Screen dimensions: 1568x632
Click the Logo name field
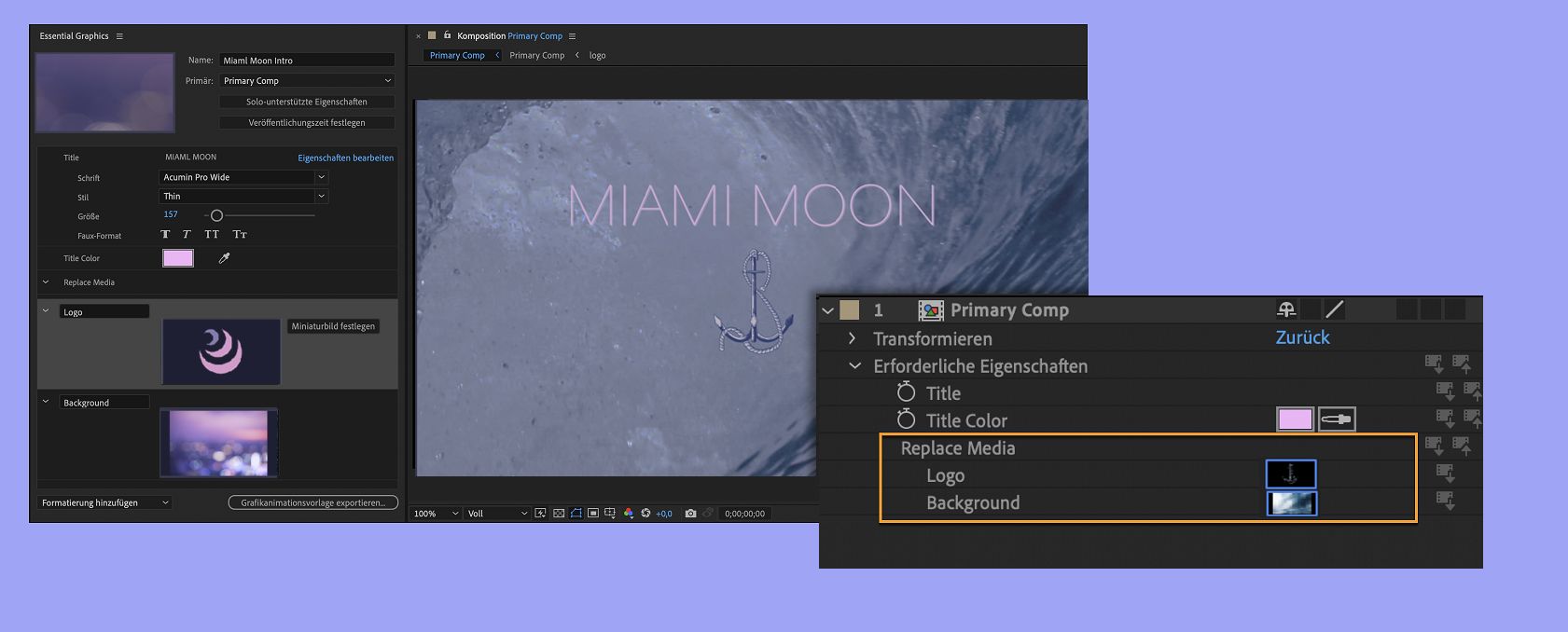(104, 312)
